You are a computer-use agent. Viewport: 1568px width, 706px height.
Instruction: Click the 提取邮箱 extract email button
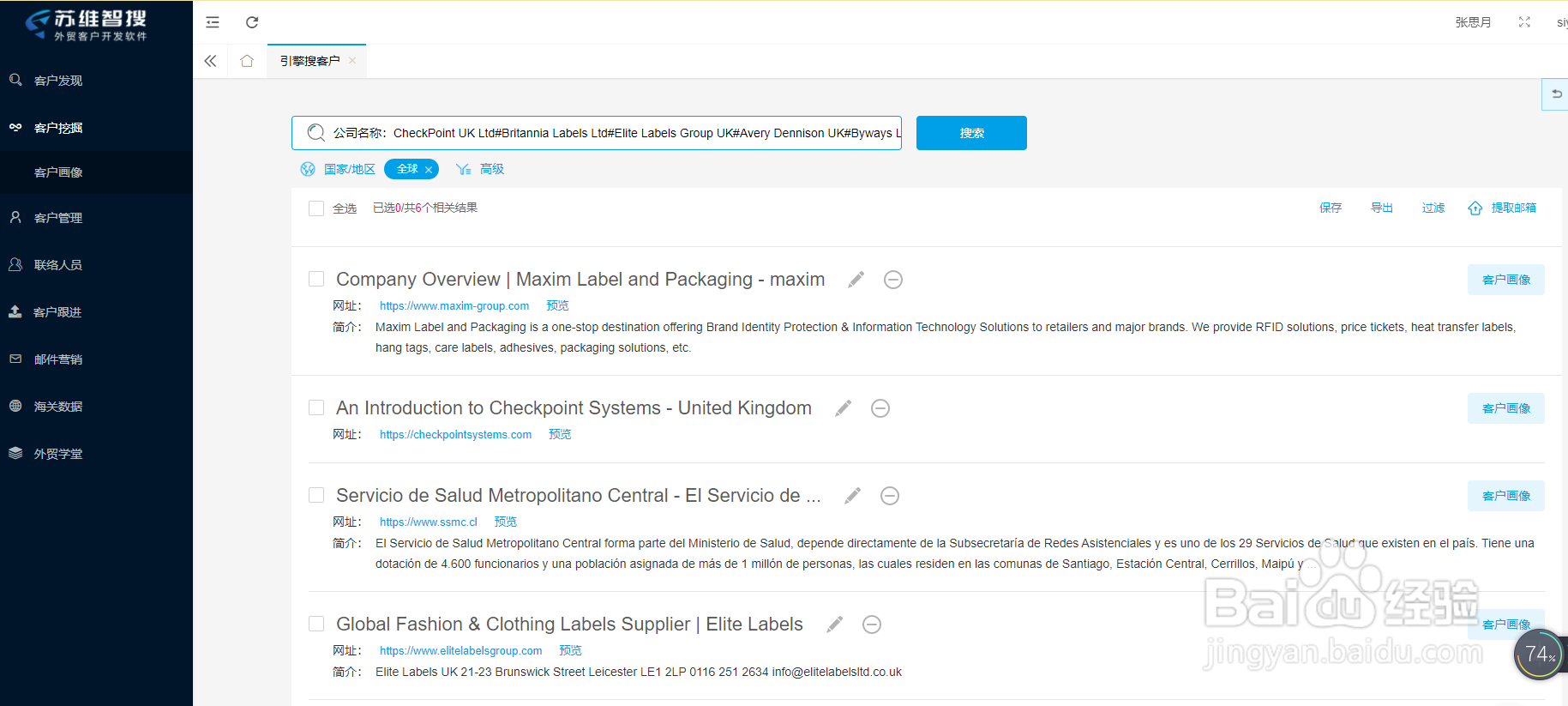click(1502, 208)
